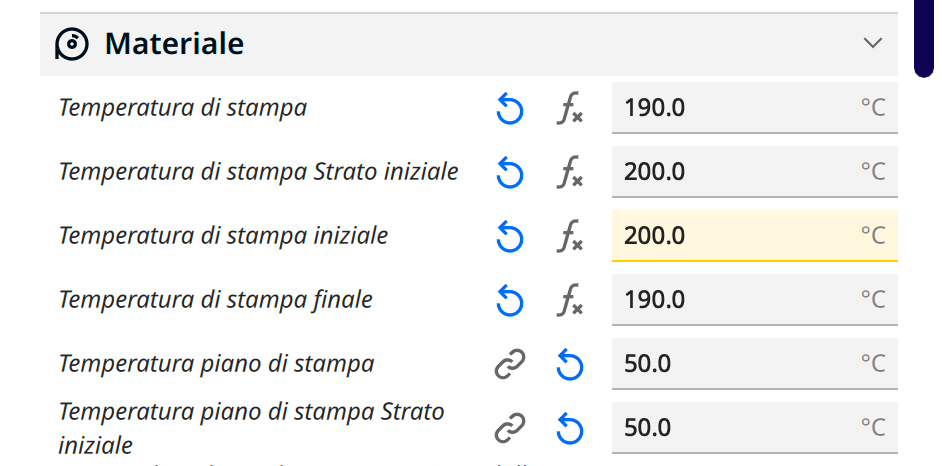Reset Temperatura di stampa Strato iniziale value
This screenshot has width=942, height=466.
(x=510, y=174)
